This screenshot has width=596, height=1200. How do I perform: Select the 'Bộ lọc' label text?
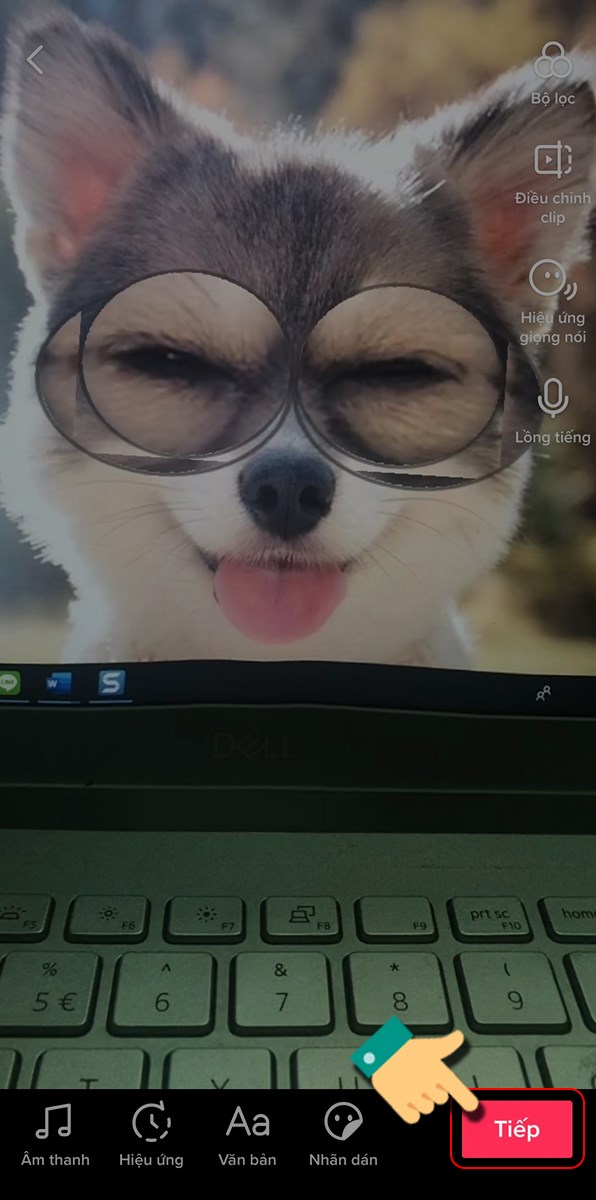(x=553, y=98)
